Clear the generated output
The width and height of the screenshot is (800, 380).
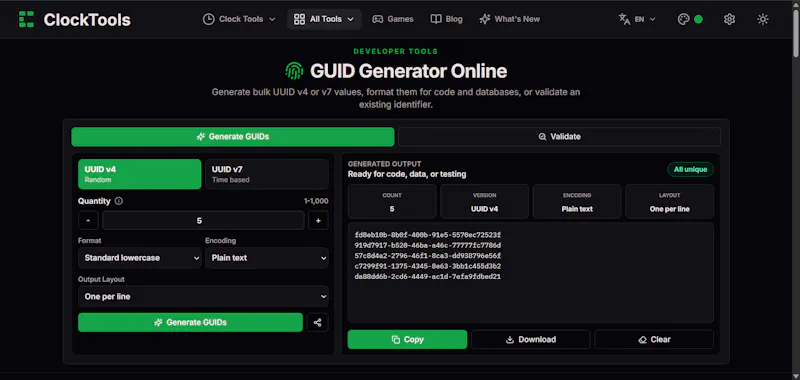654,339
